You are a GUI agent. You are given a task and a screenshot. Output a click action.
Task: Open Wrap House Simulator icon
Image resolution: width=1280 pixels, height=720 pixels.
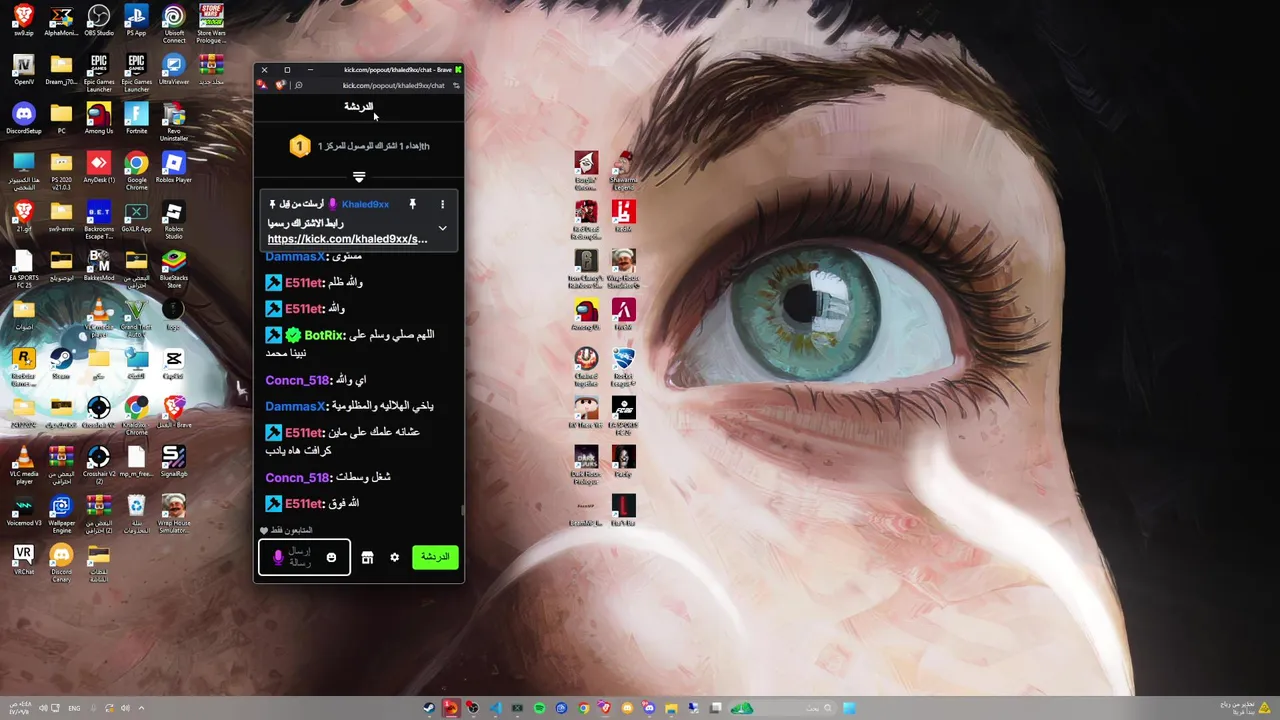[x=174, y=514]
